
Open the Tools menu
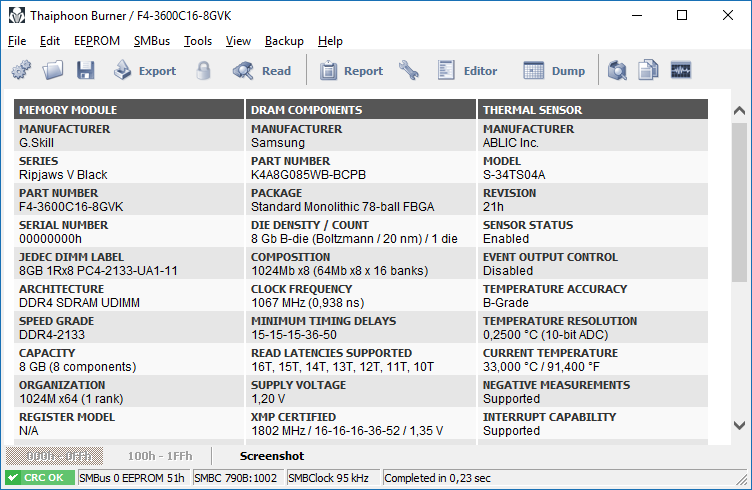(x=198, y=41)
